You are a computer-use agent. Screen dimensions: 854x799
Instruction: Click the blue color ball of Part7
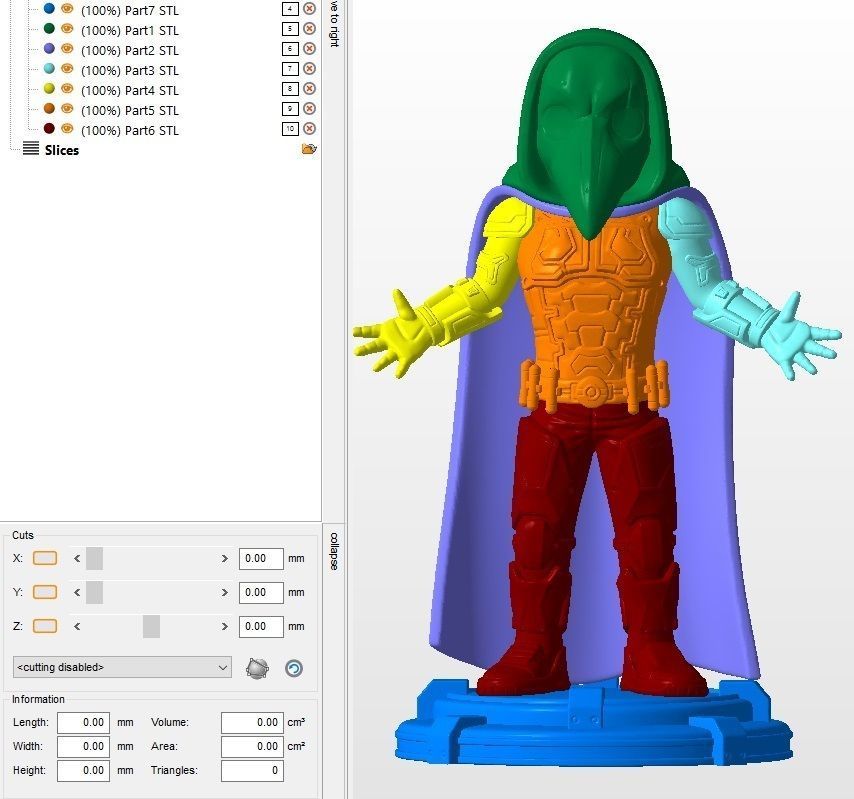[x=49, y=8]
